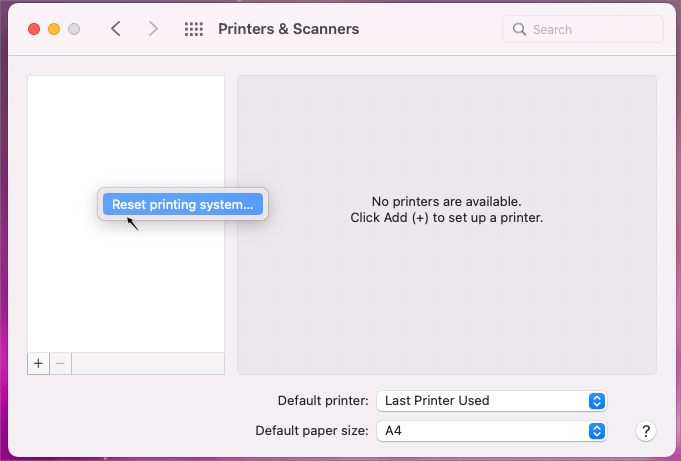Click the Add (+) printer button
The height and width of the screenshot is (461, 681).
(x=38, y=363)
